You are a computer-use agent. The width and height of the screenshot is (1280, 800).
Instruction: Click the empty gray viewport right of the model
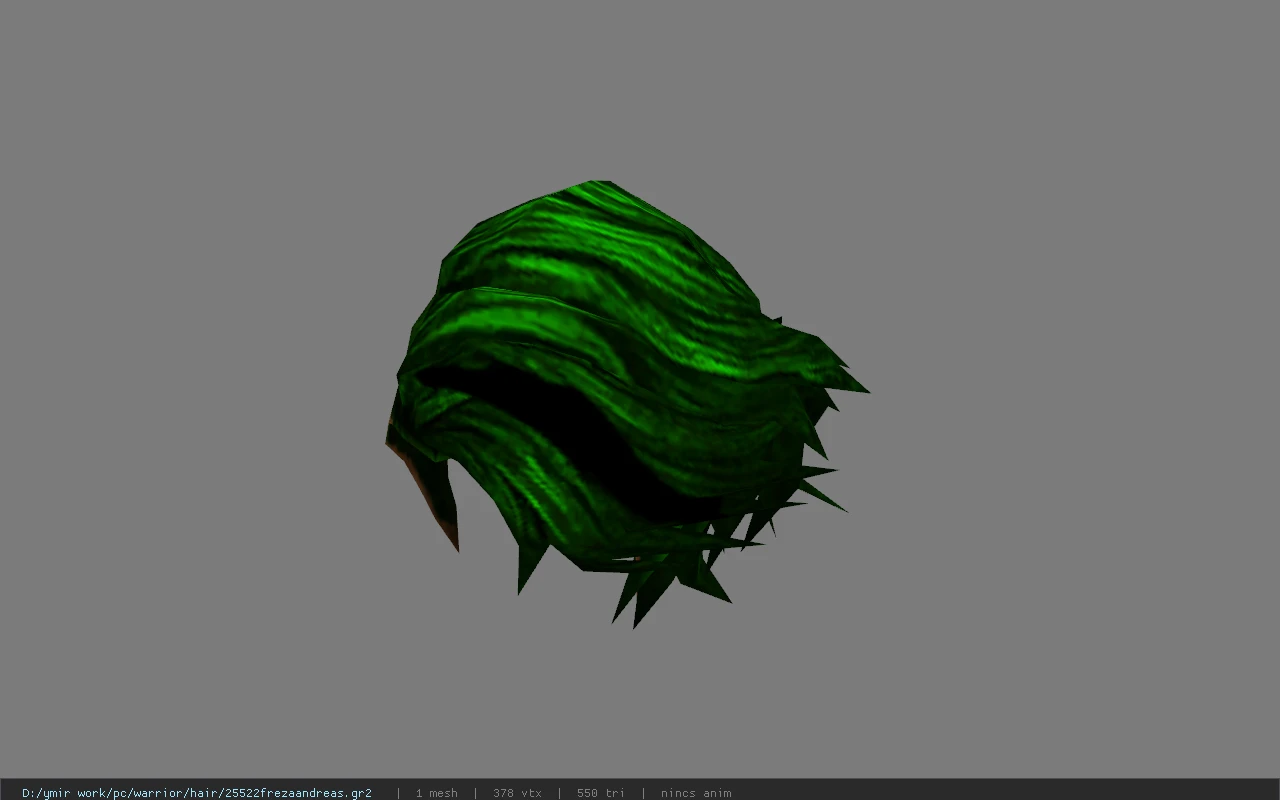1070,400
